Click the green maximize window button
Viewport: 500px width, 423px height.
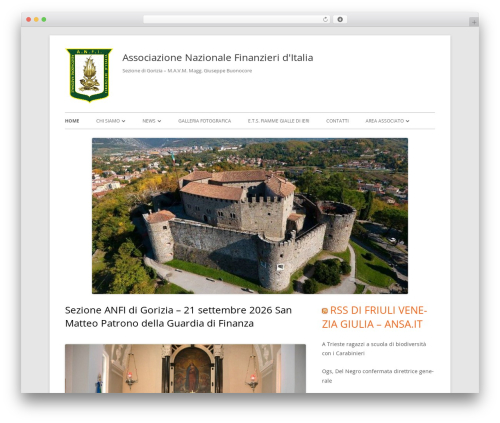point(44,20)
